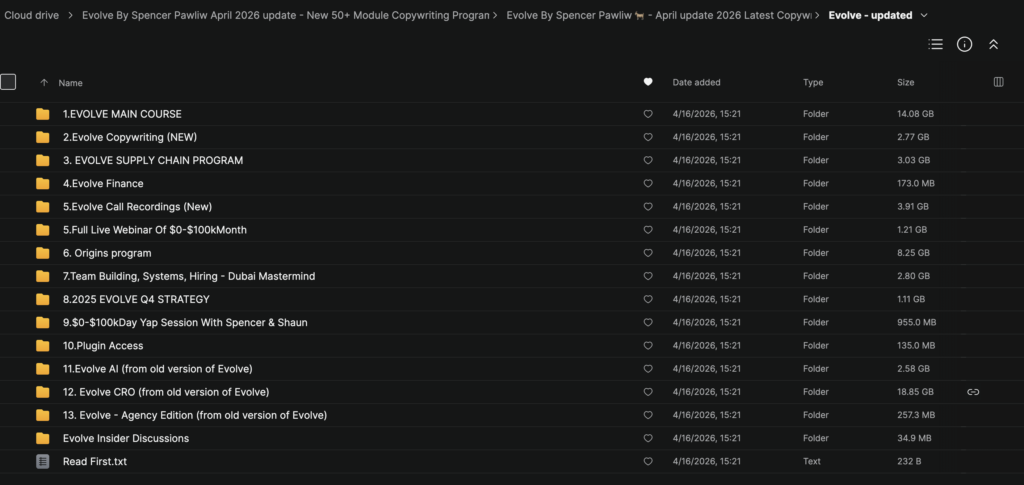The image size is (1024, 485).
Task: Open Evolve By Spencer Pawliw April 2026 update breadcrumb
Action: click(285, 15)
